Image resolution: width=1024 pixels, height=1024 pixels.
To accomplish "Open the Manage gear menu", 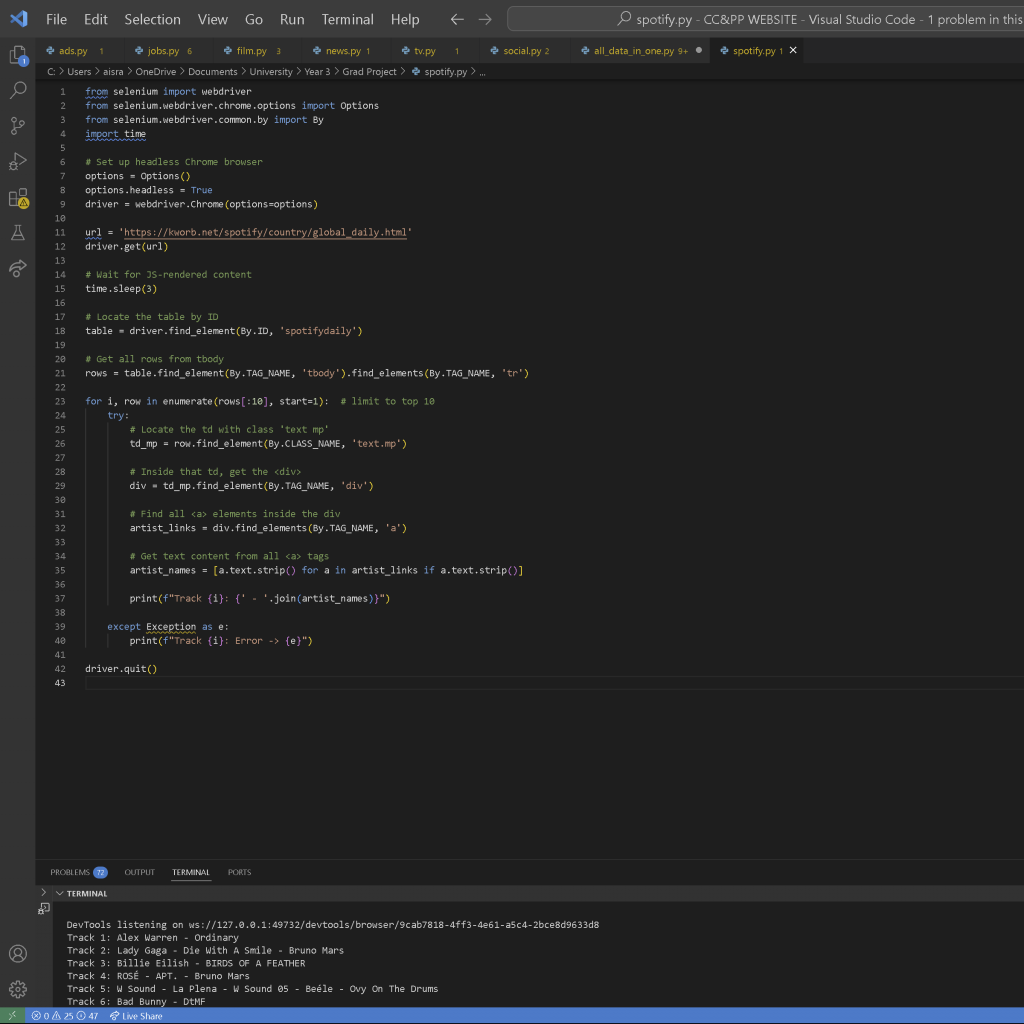I will point(18,989).
